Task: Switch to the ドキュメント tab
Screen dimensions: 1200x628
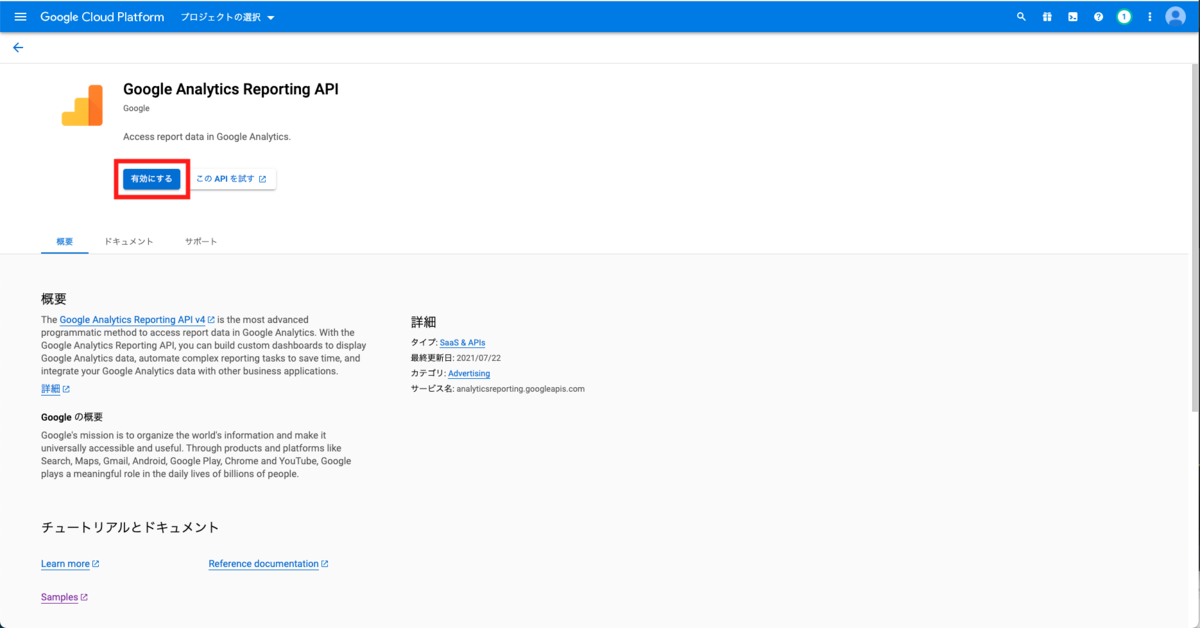Action: click(x=129, y=241)
